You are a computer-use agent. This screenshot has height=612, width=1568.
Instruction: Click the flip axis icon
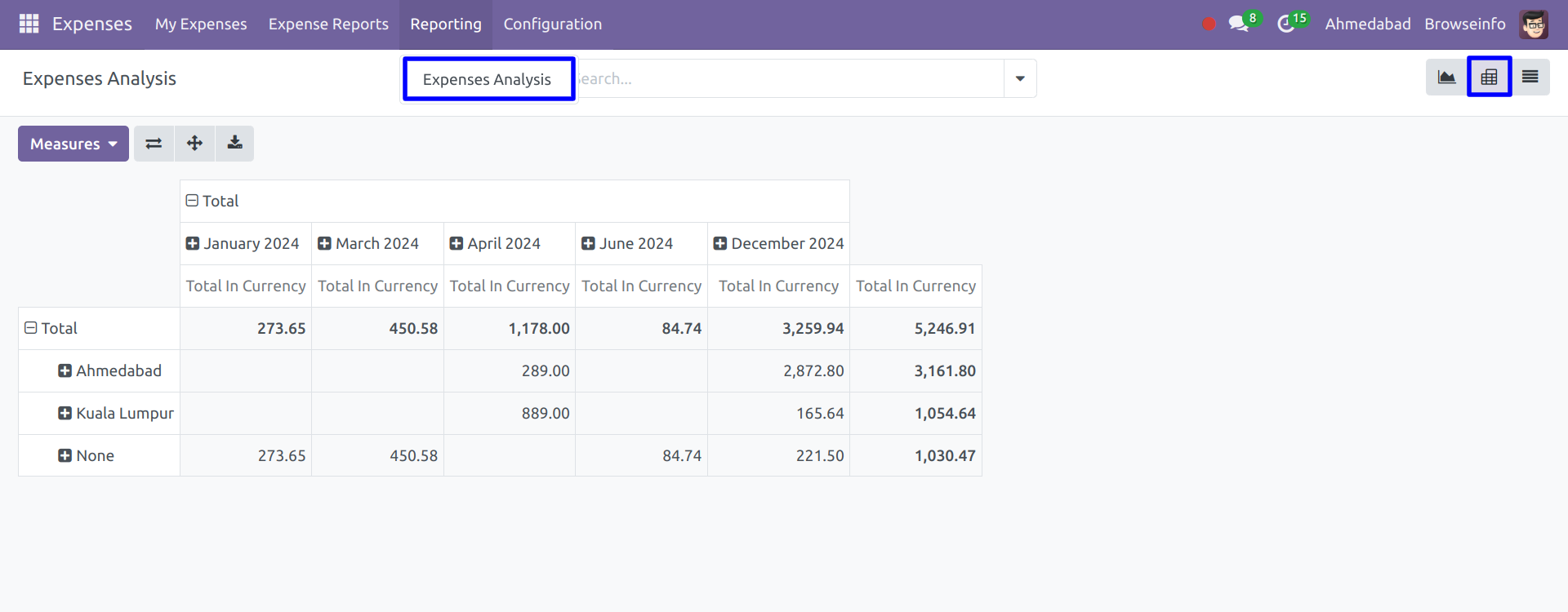[x=154, y=144]
